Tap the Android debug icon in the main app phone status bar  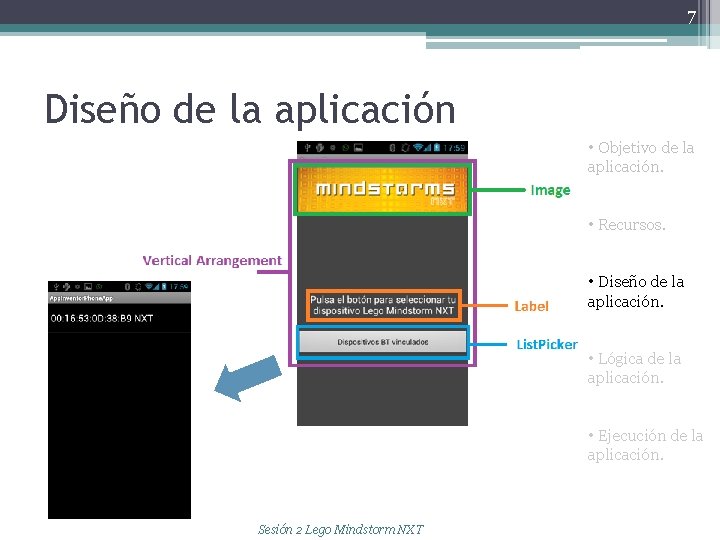coord(320,148)
